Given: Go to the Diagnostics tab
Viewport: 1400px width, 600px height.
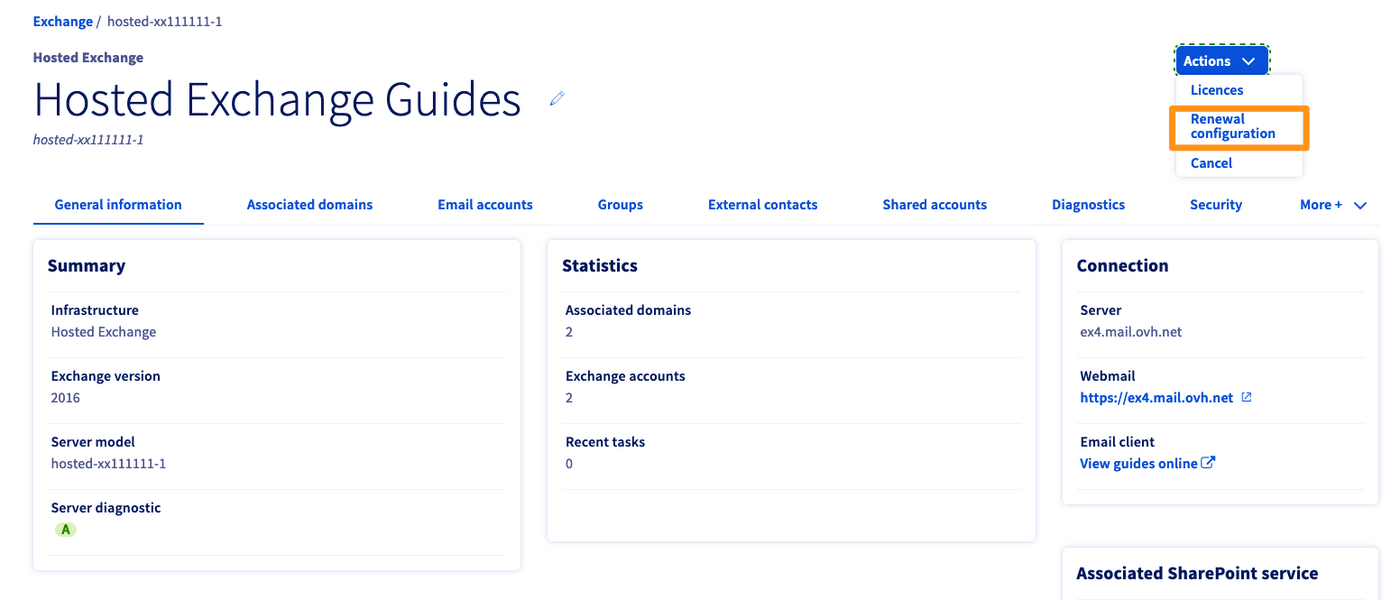Looking at the screenshot, I should point(1088,204).
